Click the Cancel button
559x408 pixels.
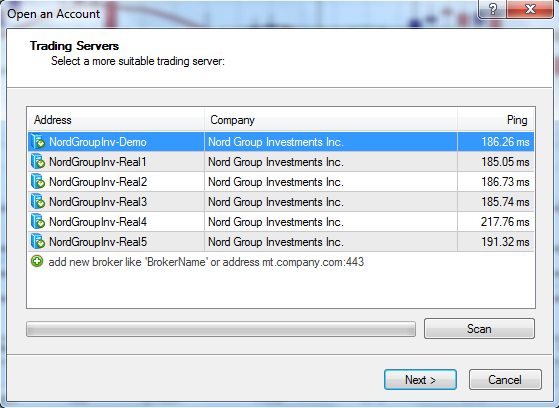coord(505,379)
